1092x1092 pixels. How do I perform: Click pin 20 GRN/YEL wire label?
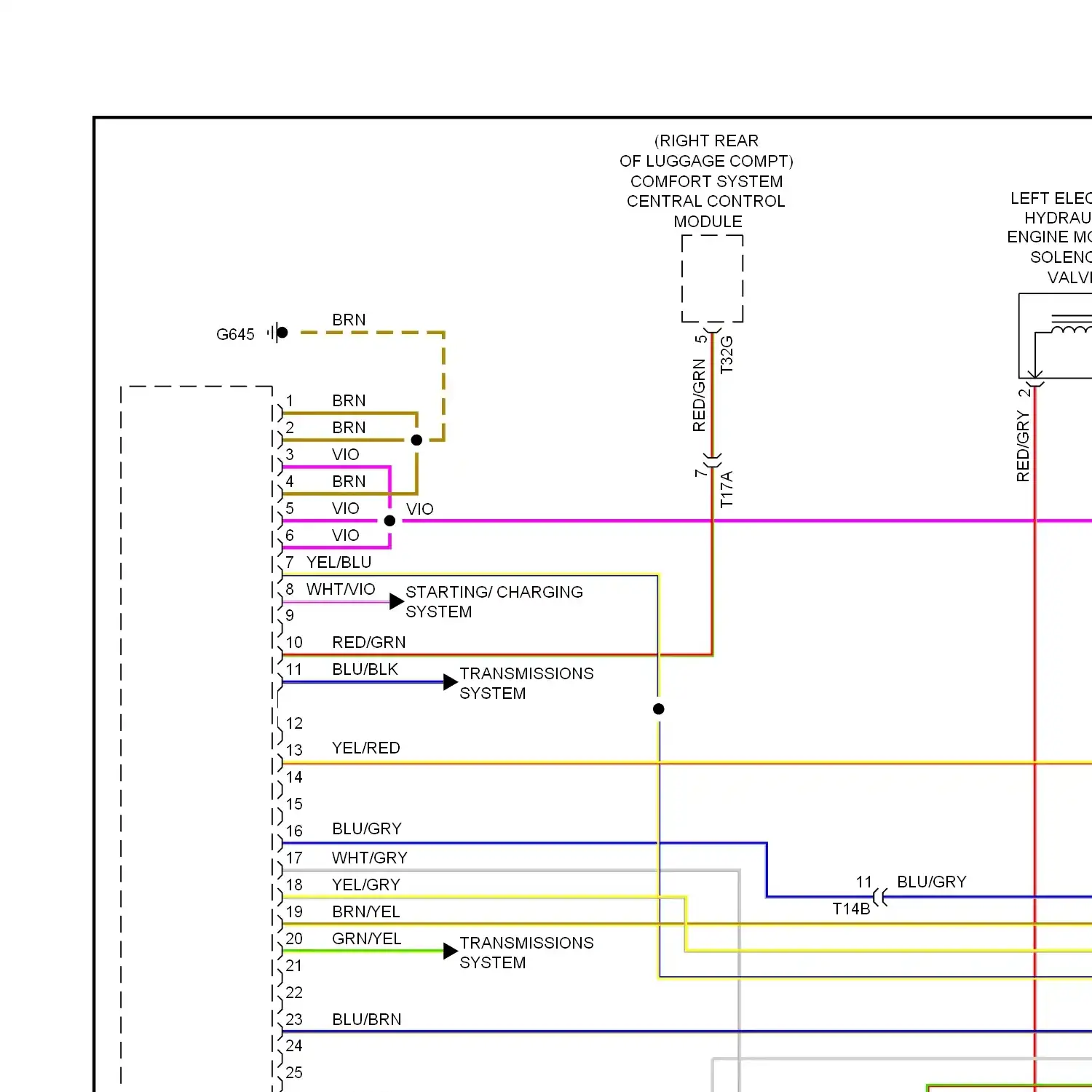367,938
